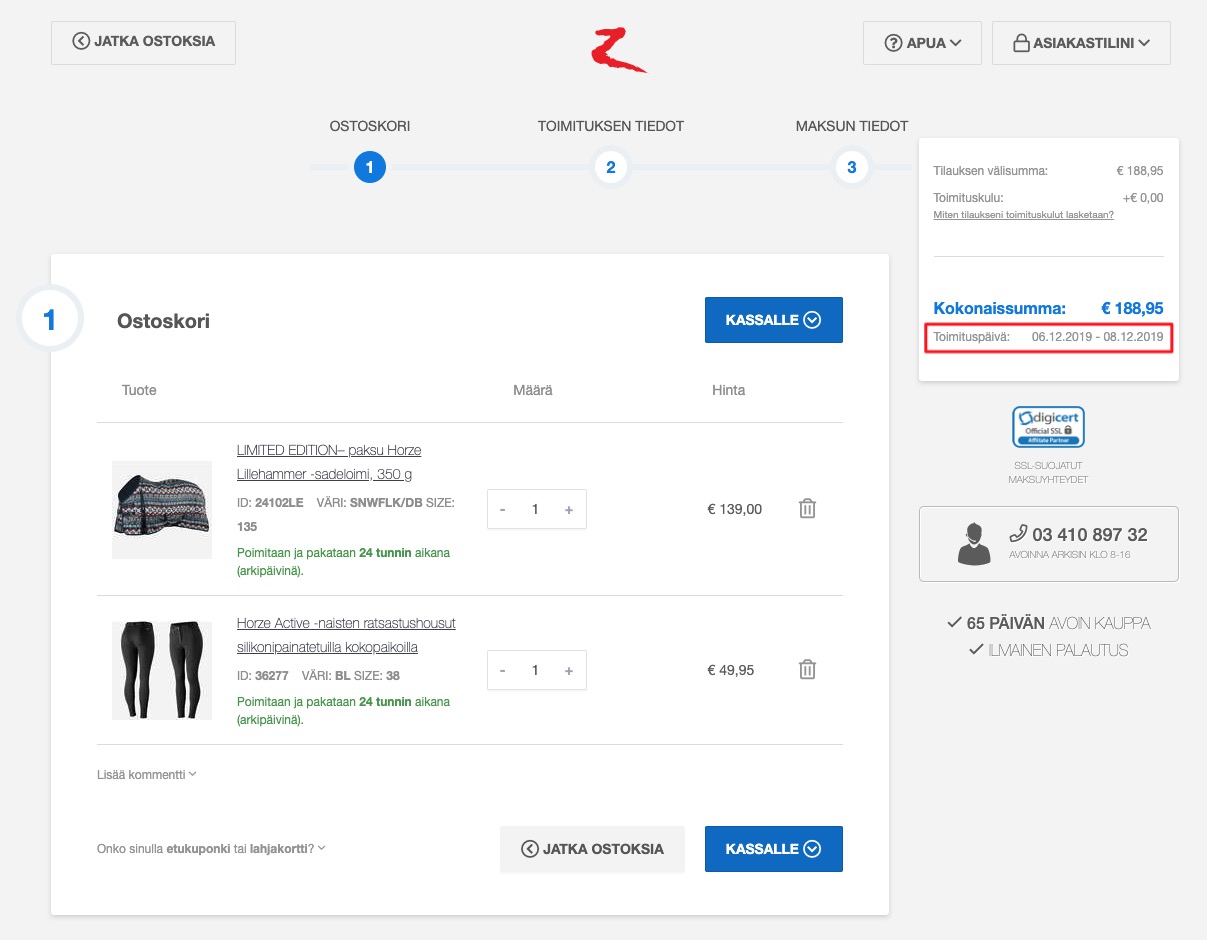The image size is (1207, 940).
Task: Open the ASIAKASTILINI account dropdown
Action: click(1081, 43)
